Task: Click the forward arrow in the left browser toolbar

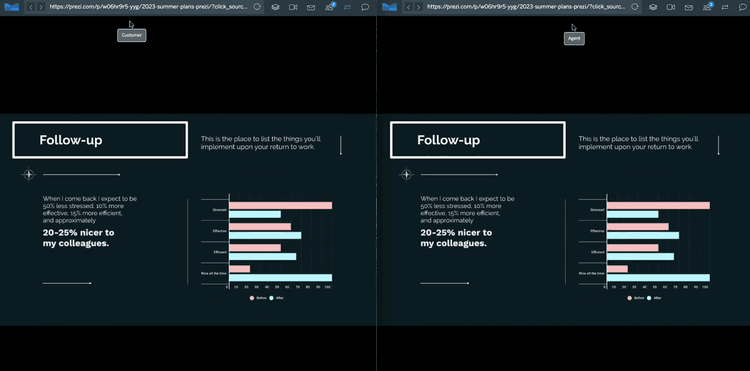Action: coord(41,7)
